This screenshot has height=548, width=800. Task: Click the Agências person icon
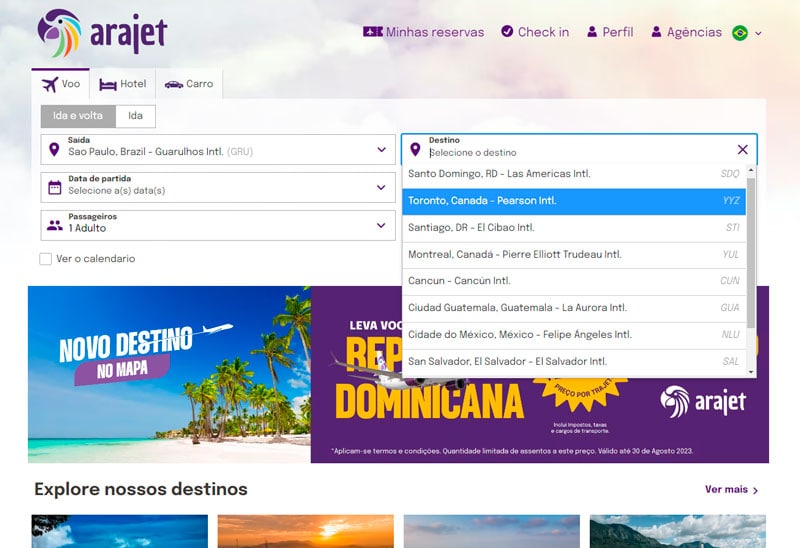[656, 32]
